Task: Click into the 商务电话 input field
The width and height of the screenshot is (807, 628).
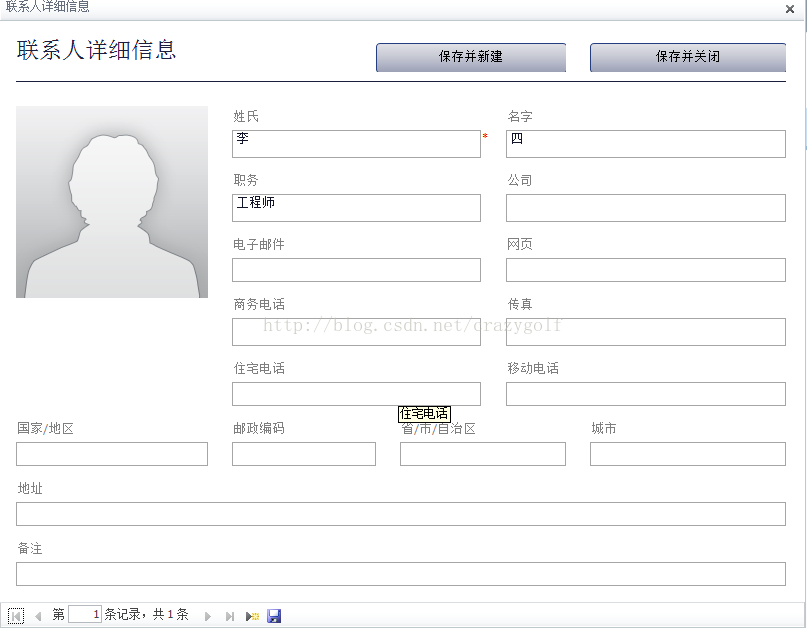Action: [x=356, y=332]
